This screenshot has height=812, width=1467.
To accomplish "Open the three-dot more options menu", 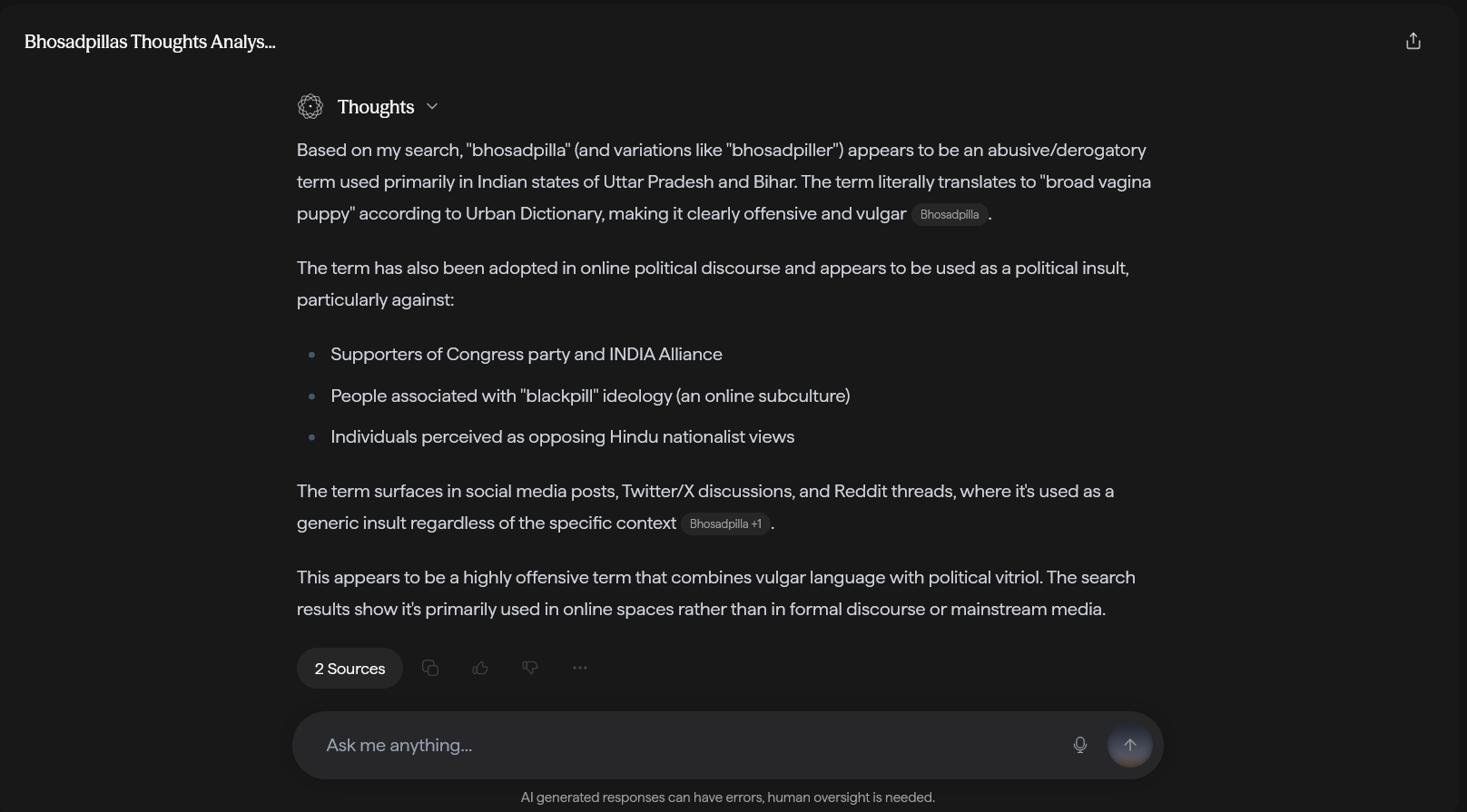I will [580, 669].
